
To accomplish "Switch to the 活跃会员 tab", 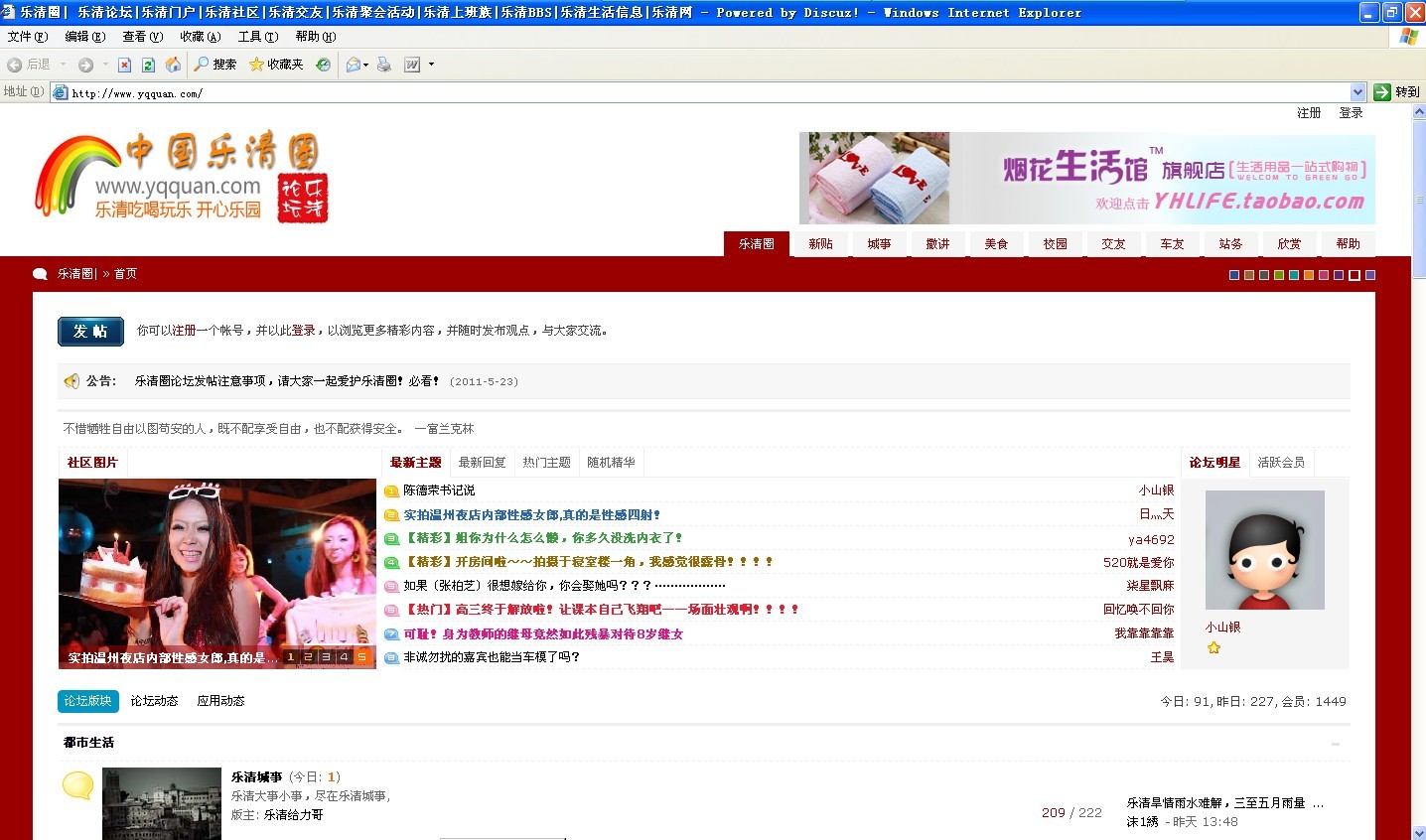I will (x=1281, y=463).
